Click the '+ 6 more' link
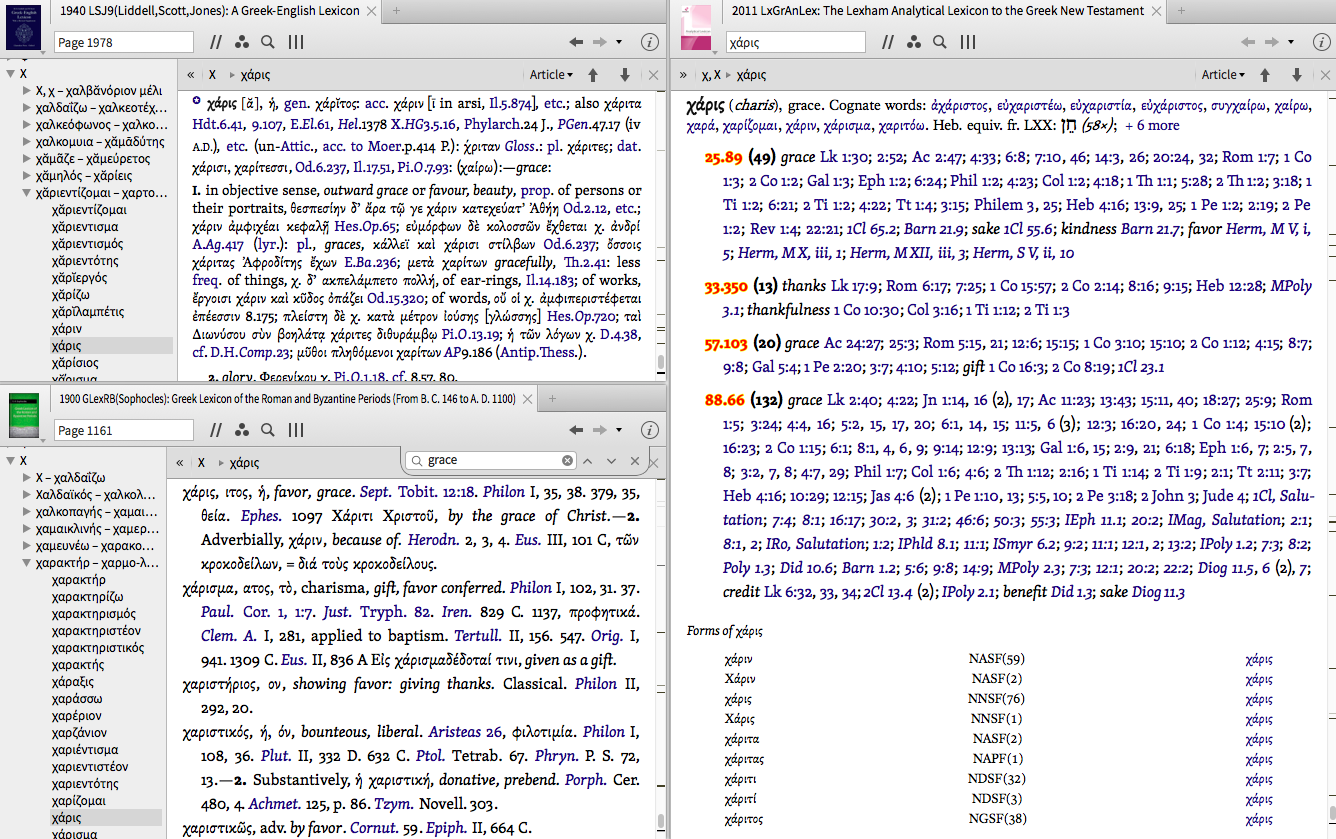This screenshot has height=839, width=1336. point(1151,126)
